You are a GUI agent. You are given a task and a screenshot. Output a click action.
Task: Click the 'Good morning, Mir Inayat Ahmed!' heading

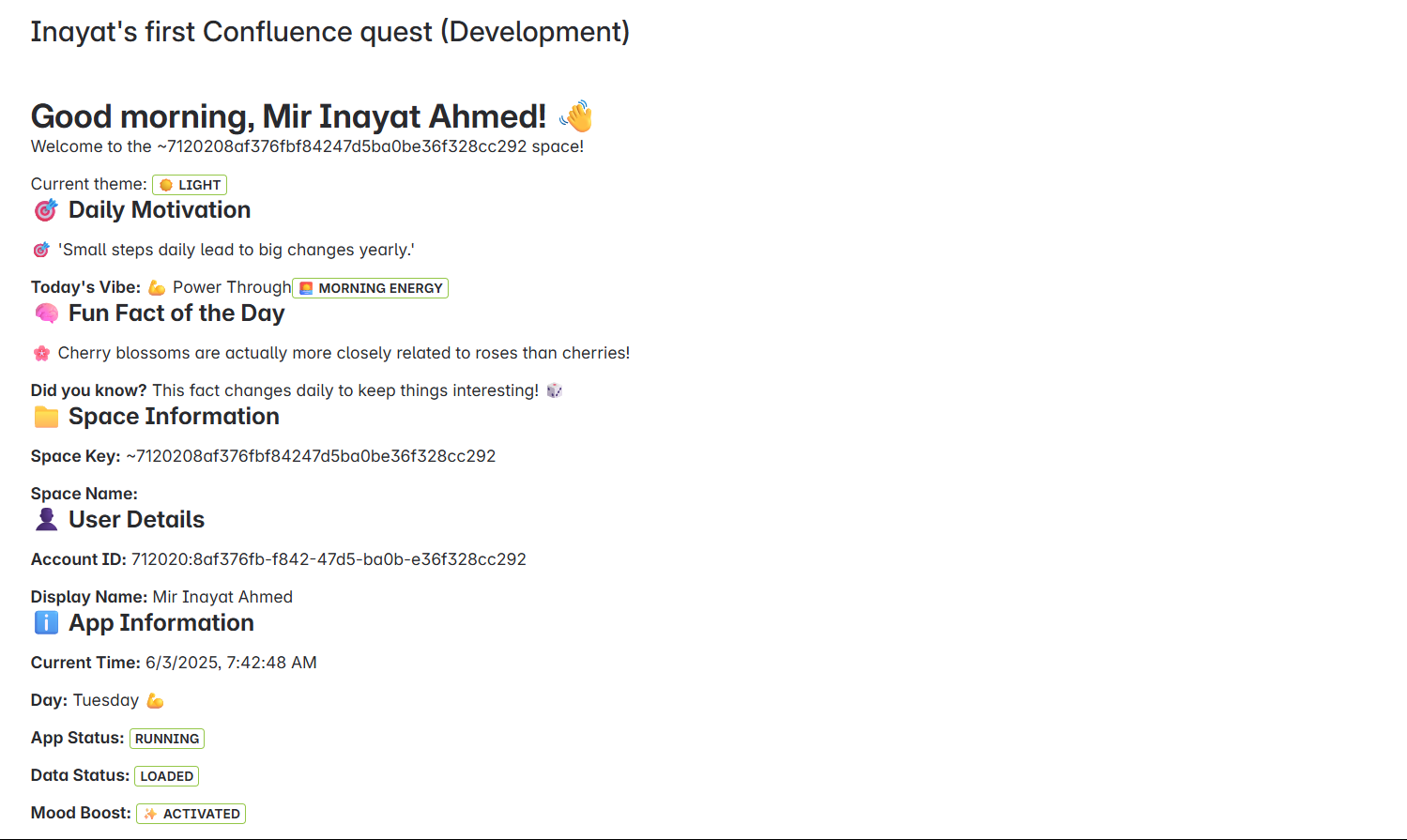click(289, 116)
